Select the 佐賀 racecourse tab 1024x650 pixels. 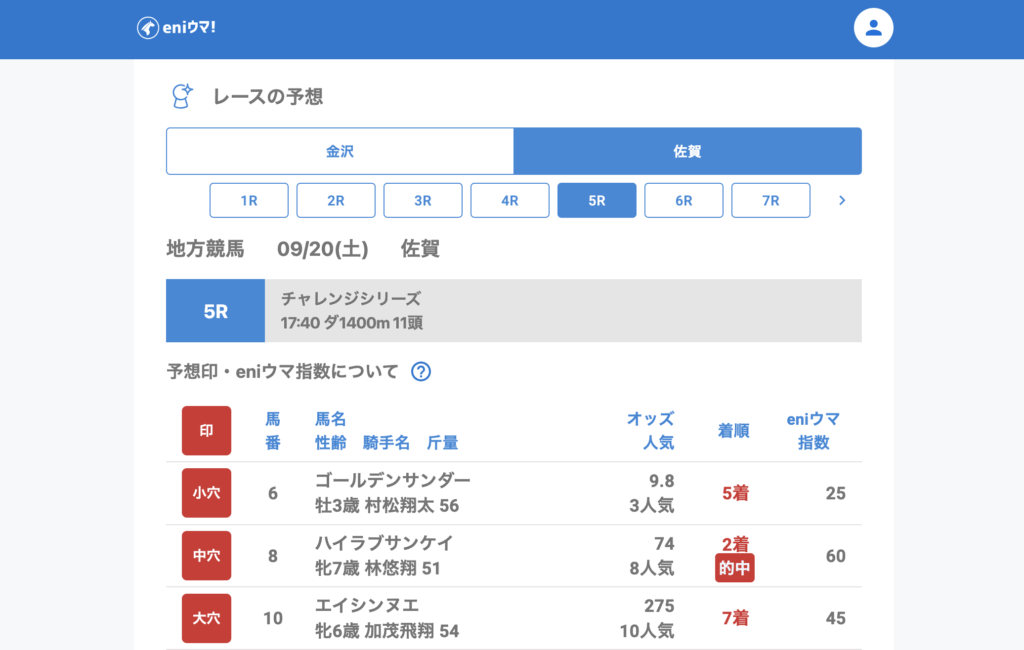click(x=687, y=152)
